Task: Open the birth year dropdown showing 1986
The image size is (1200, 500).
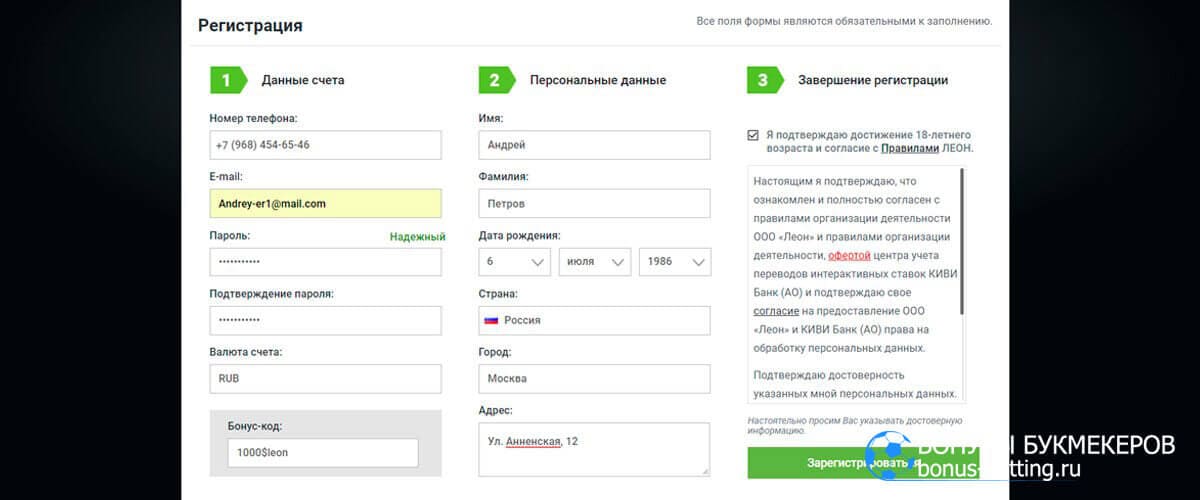Action: pyautogui.click(x=675, y=262)
